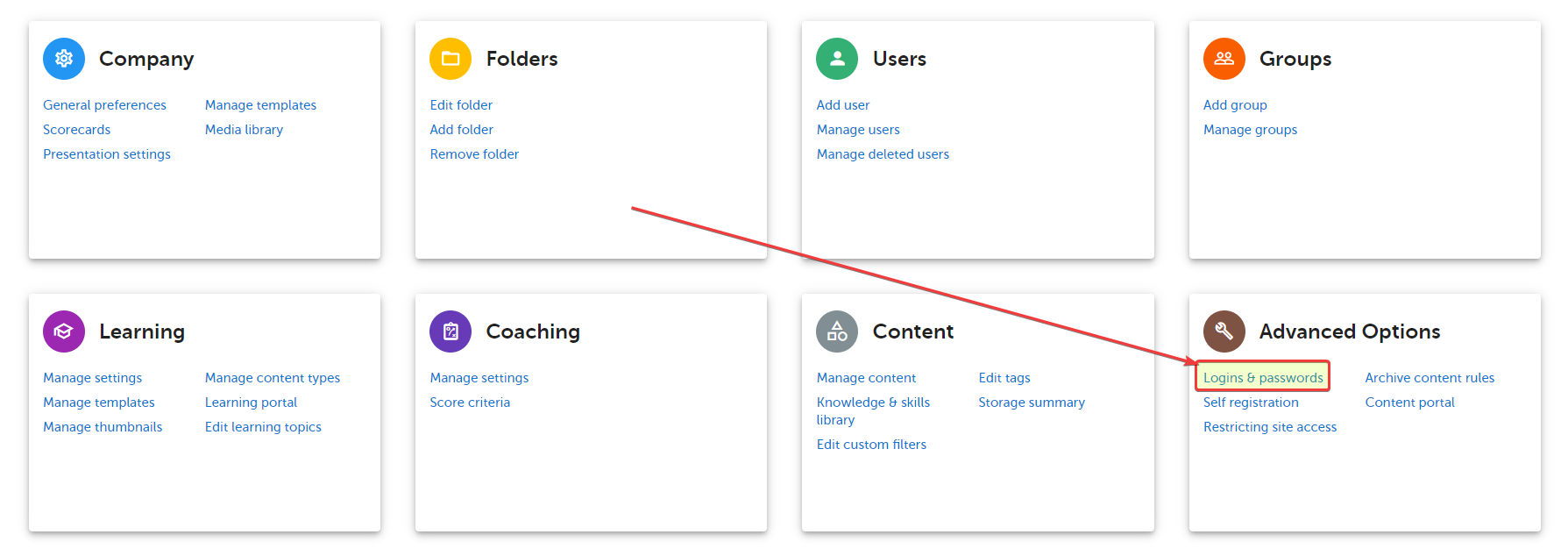
Task: Click the yellow Folders icon
Action: 451,59
